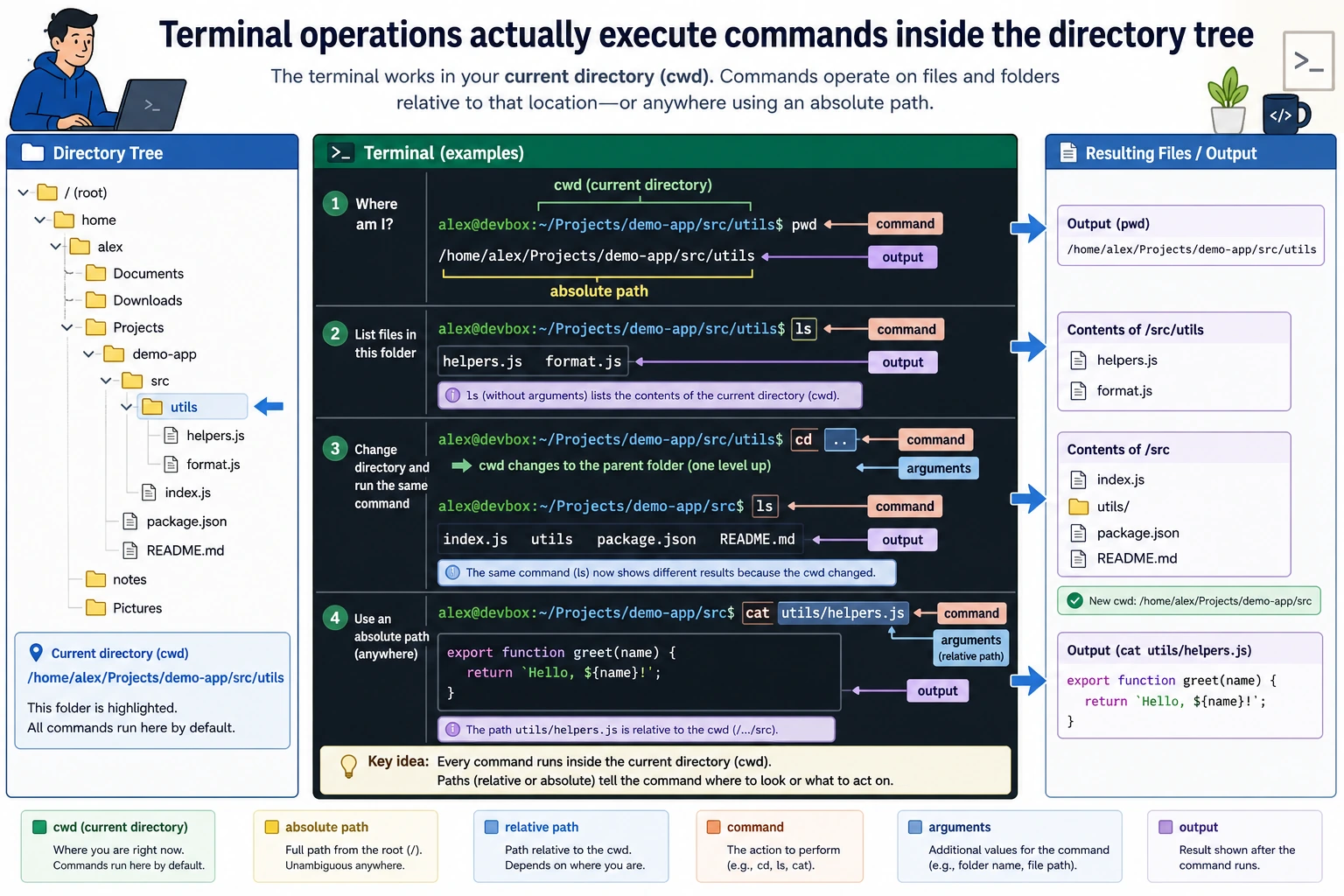Click the cwd (current directory) label above the prompt

click(633, 185)
